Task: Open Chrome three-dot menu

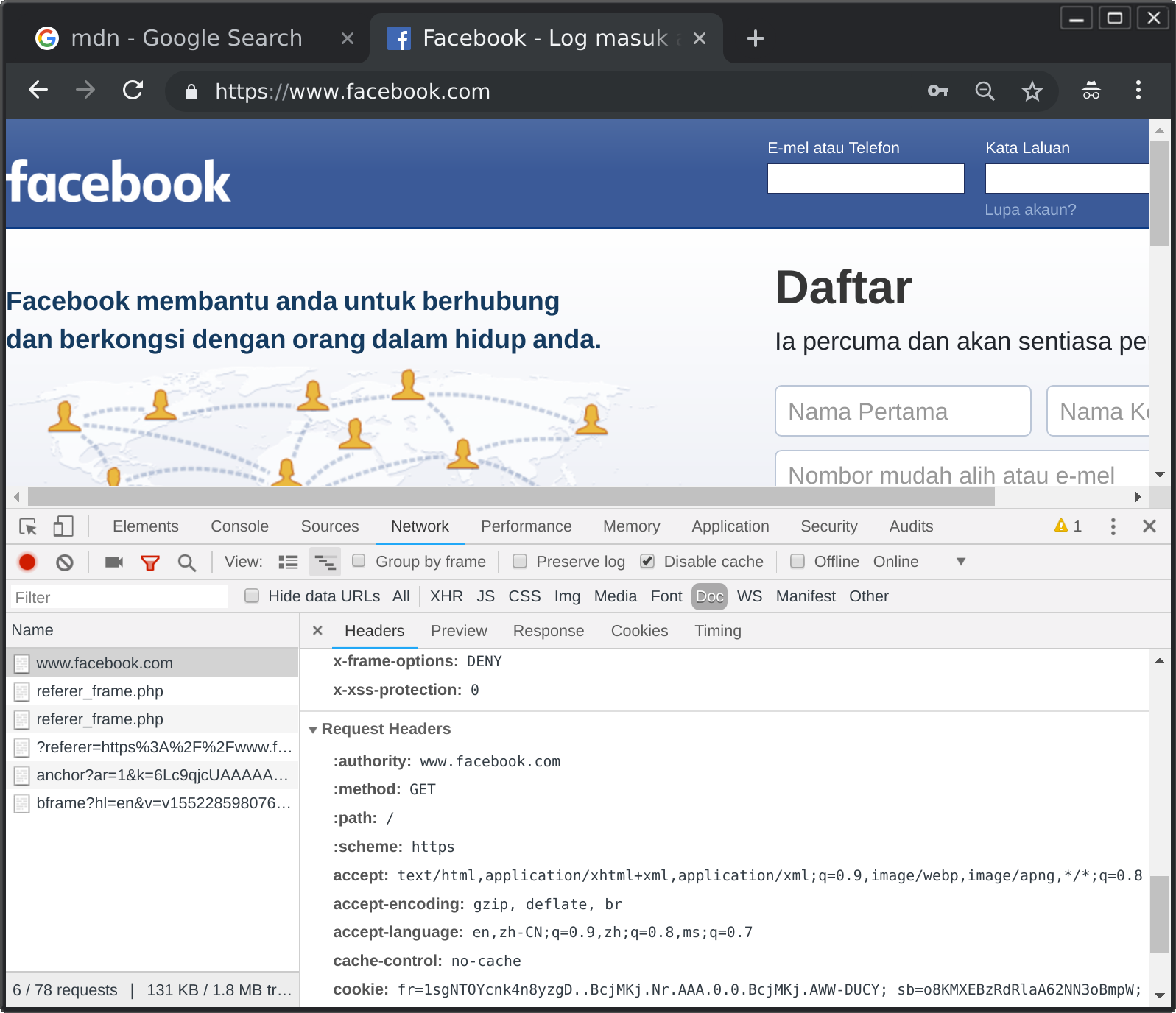Action: click(x=1138, y=91)
